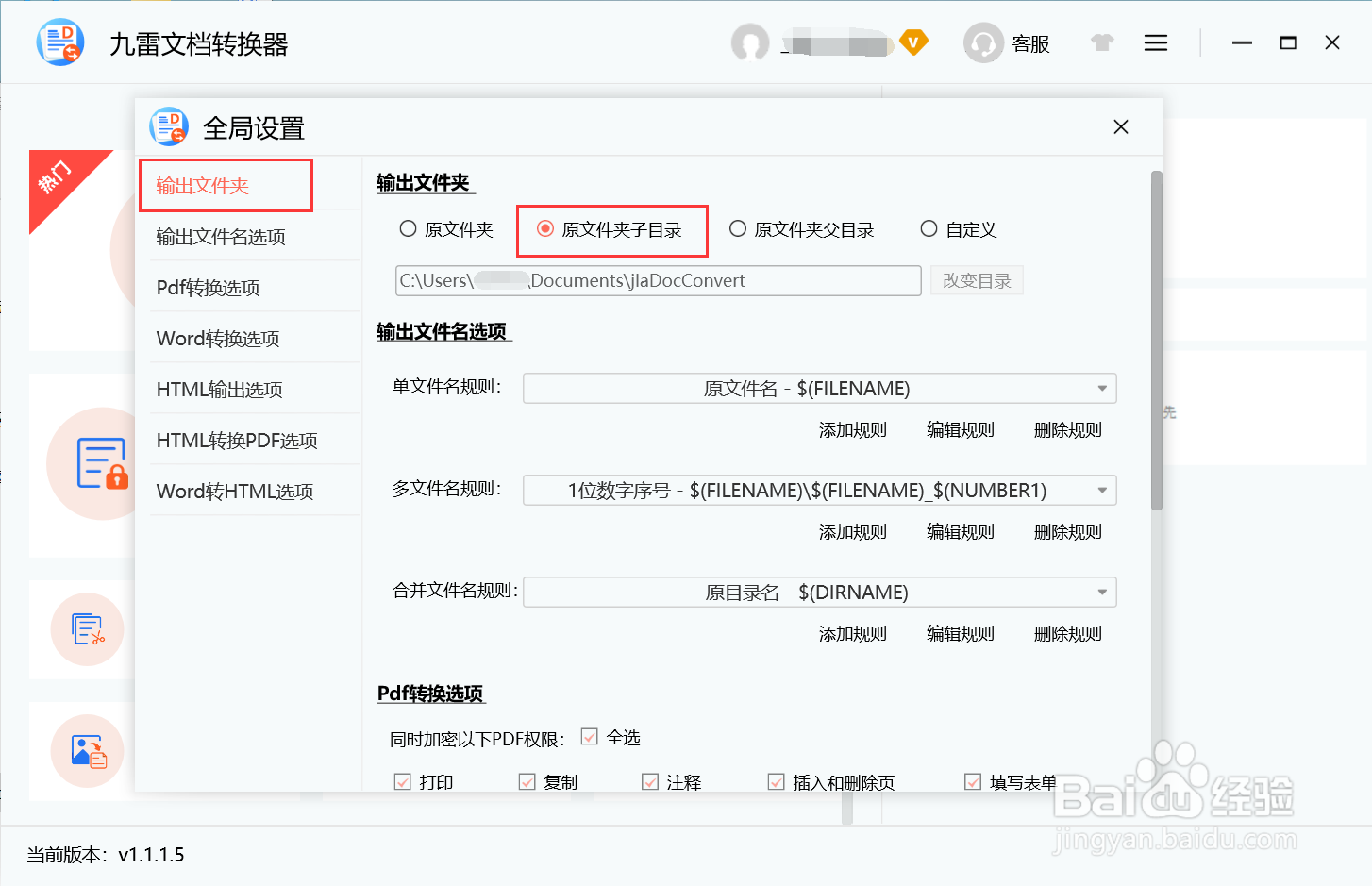Open the 合并文件名规则 dropdown
Image resolution: width=1372 pixels, height=886 pixels.
[x=820, y=593]
